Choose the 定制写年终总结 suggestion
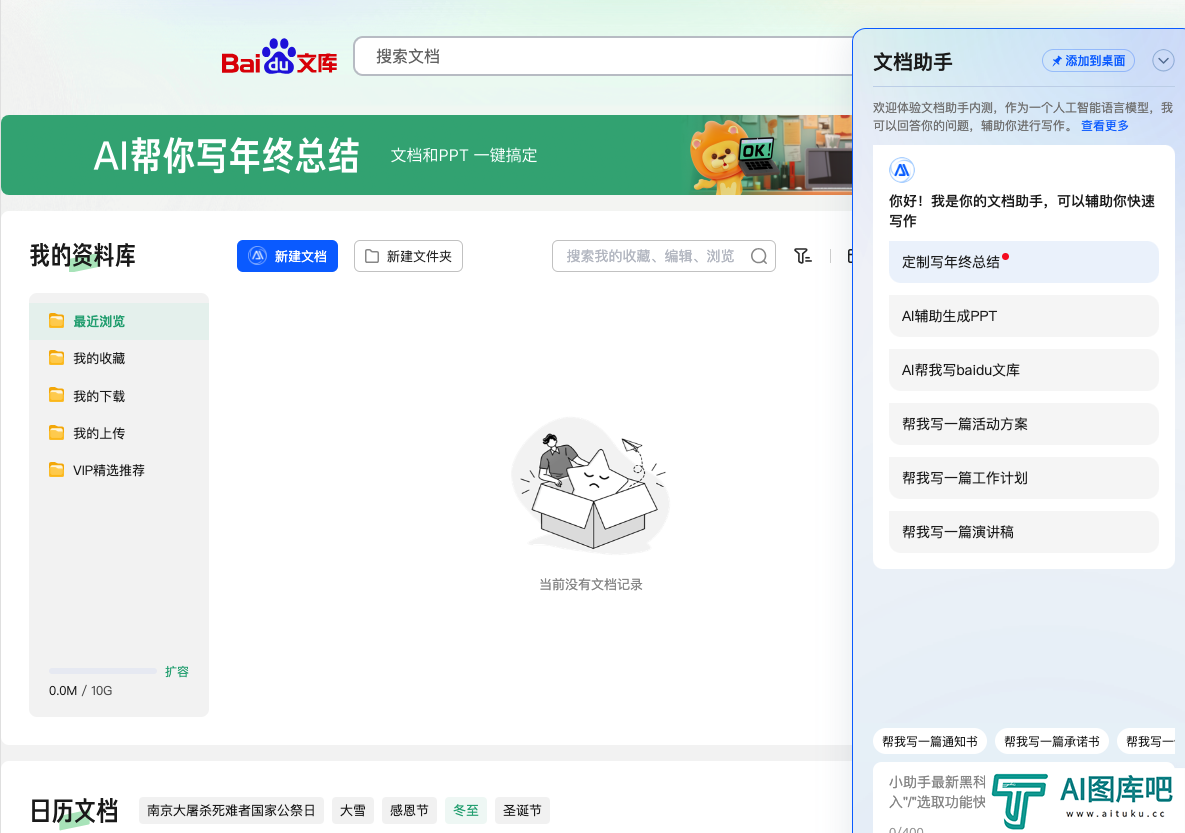This screenshot has width=1185, height=833. click(x=1023, y=262)
